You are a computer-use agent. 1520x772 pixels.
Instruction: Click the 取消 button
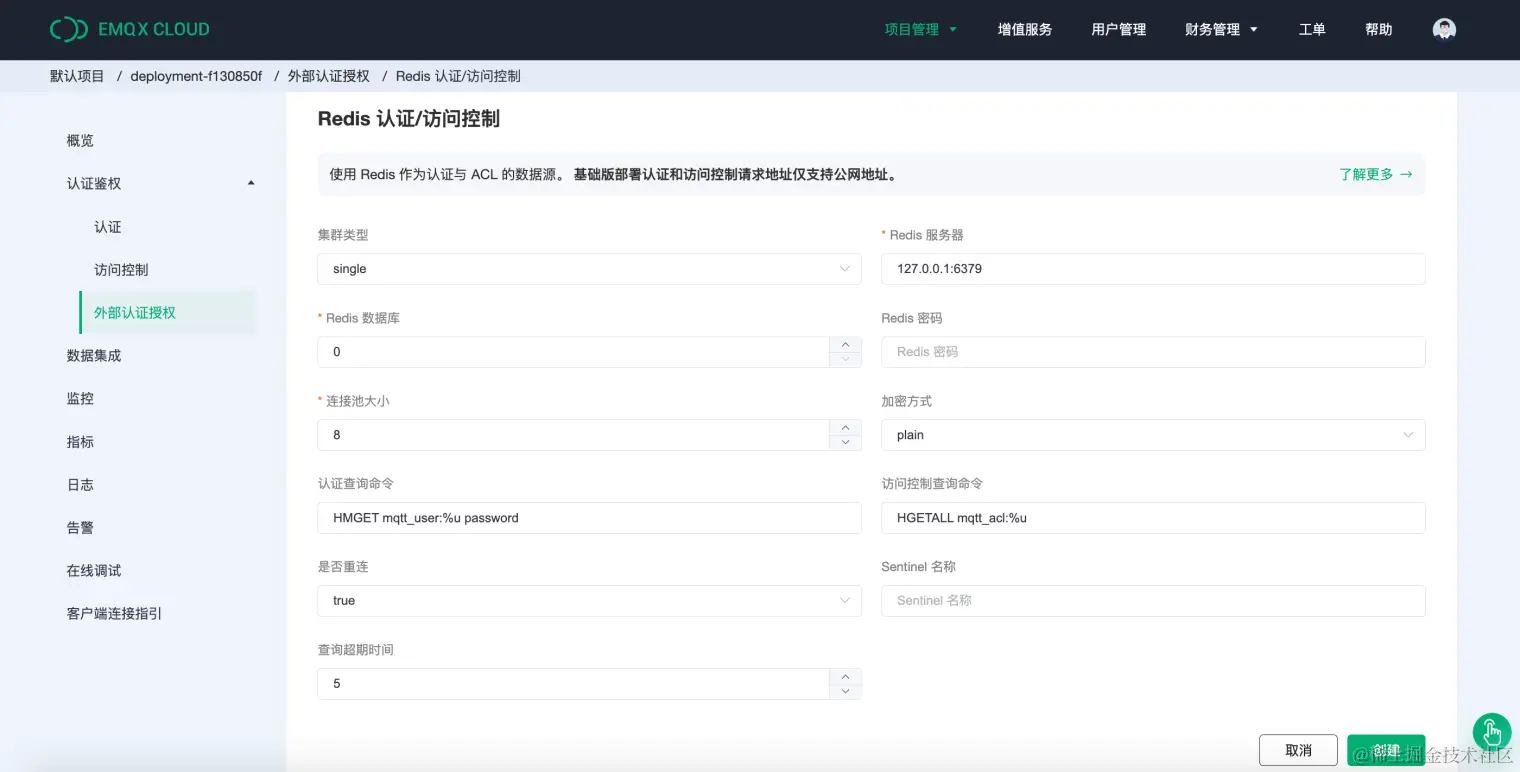coord(1298,749)
